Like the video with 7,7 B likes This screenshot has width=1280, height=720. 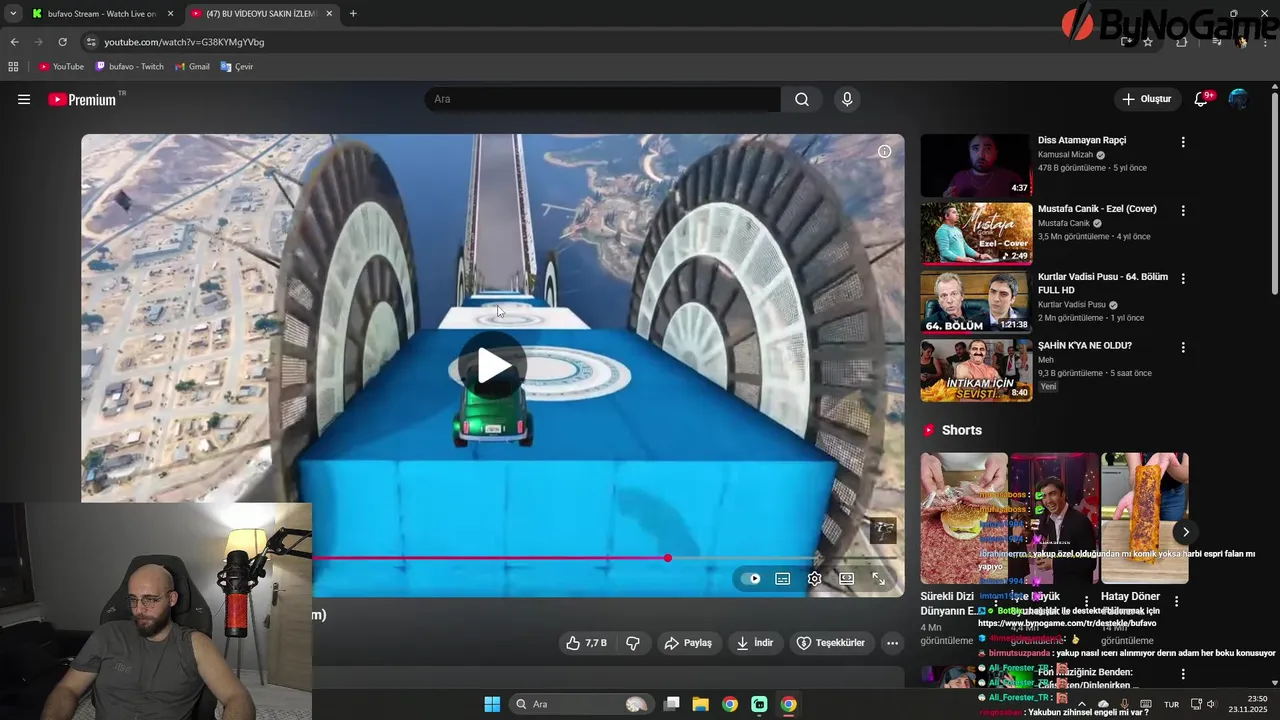coord(586,643)
